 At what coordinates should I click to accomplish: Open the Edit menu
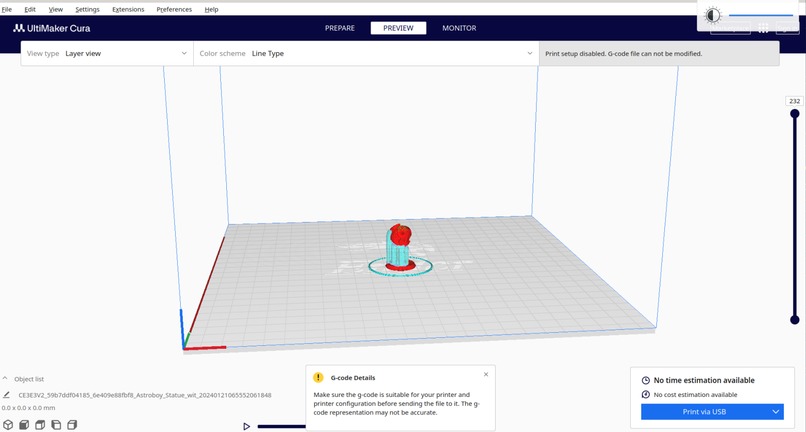(30, 9)
